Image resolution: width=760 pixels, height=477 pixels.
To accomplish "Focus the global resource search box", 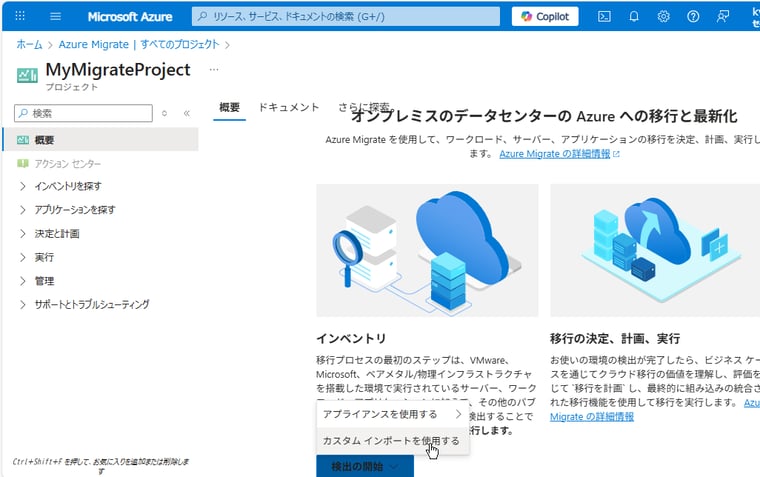I will (x=346, y=16).
